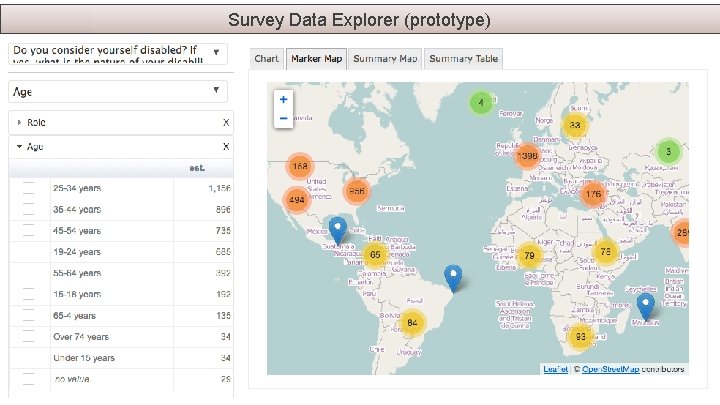Click the blue pin marker near Mexico
Image resolution: width=720 pixels, height=405 pixels.
click(x=338, y=231)
